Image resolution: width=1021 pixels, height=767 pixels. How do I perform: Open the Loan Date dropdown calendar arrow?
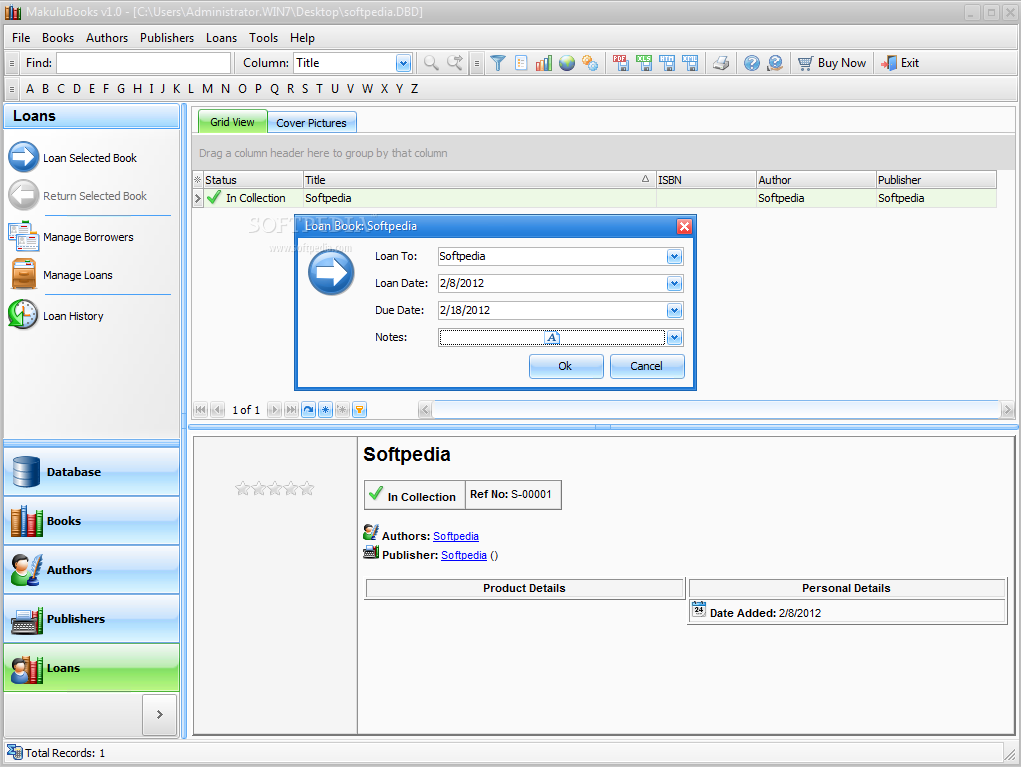[675, 283]
